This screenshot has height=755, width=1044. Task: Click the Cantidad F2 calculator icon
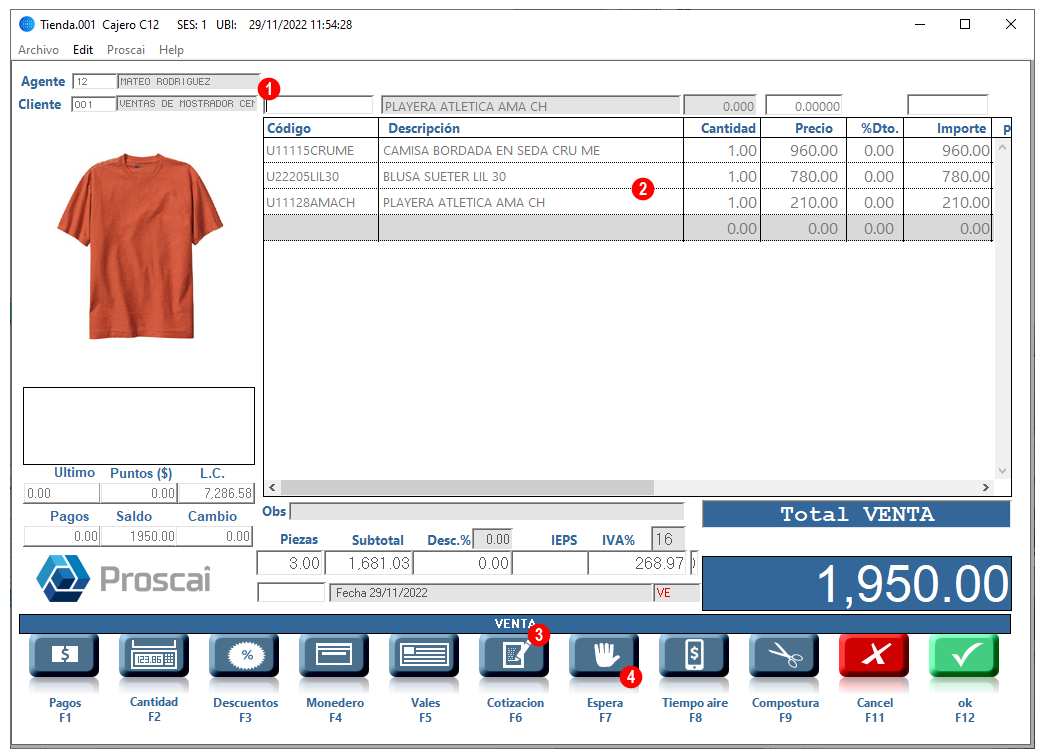click(154, 656)
